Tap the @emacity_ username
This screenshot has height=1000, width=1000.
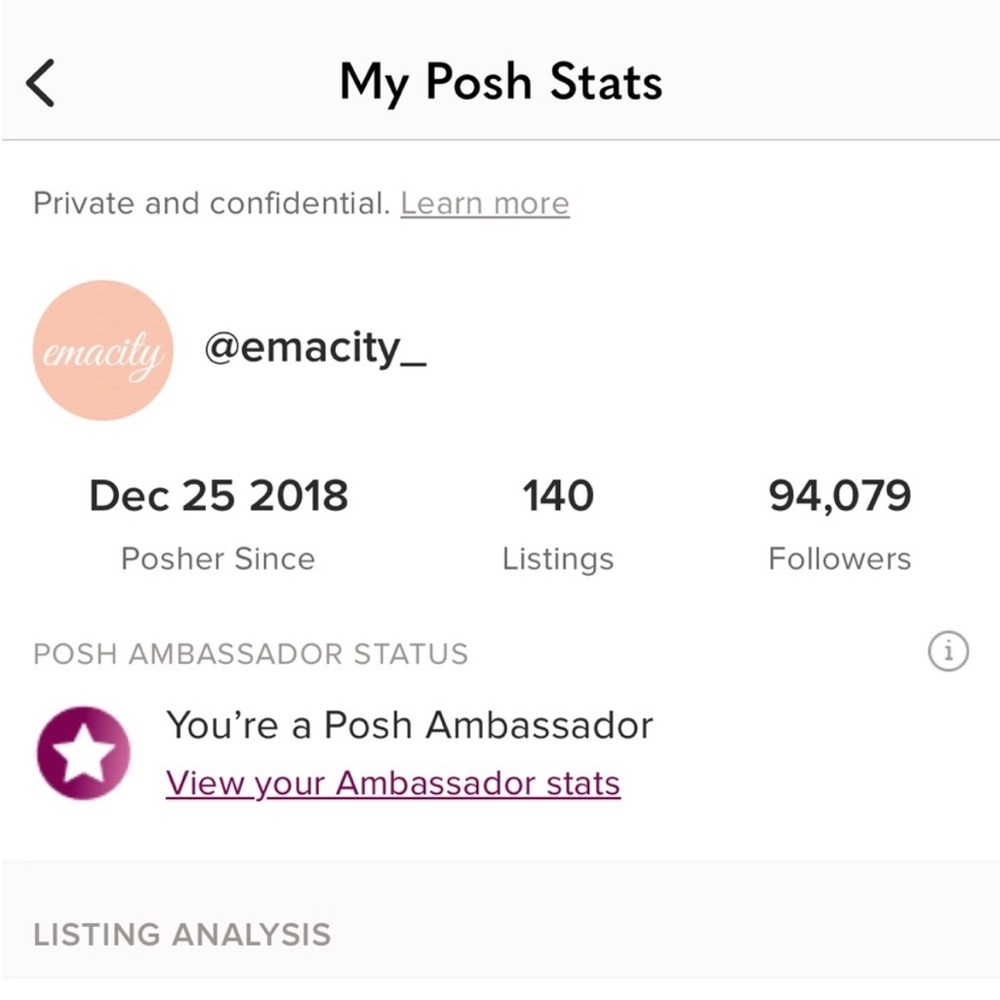click(315, 349)
